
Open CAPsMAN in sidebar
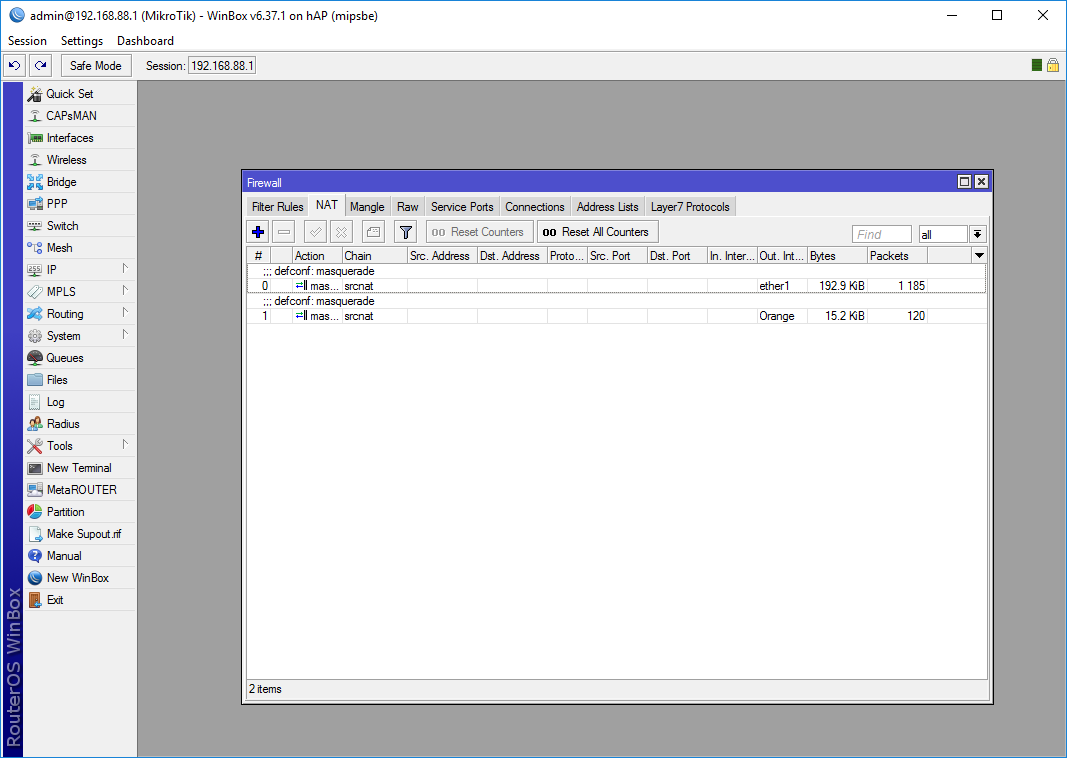click(80, 116)
